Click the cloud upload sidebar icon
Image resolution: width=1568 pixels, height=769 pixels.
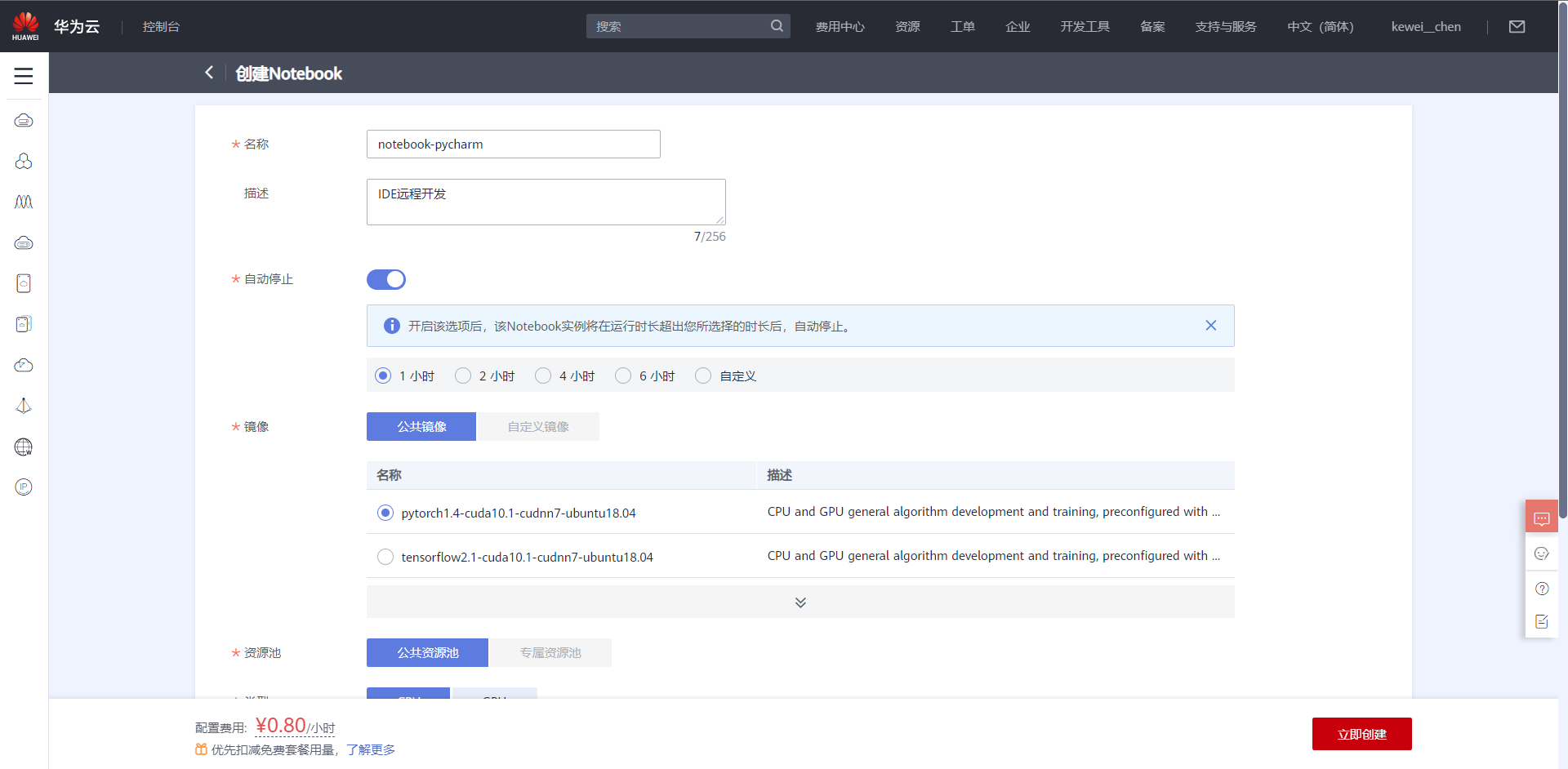(24, 365)
